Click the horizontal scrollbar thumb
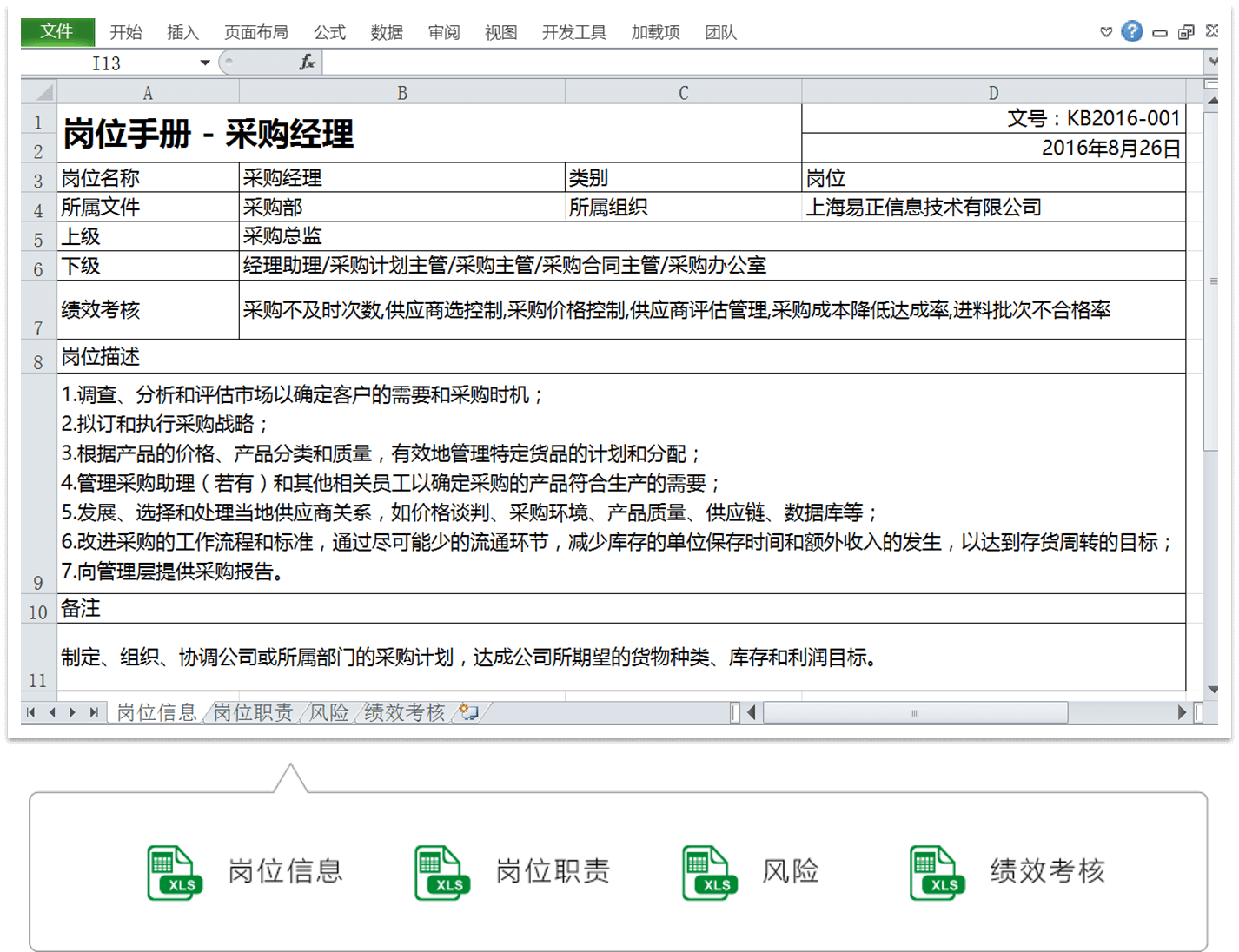The image size is (1239, 952). point(914,712)
